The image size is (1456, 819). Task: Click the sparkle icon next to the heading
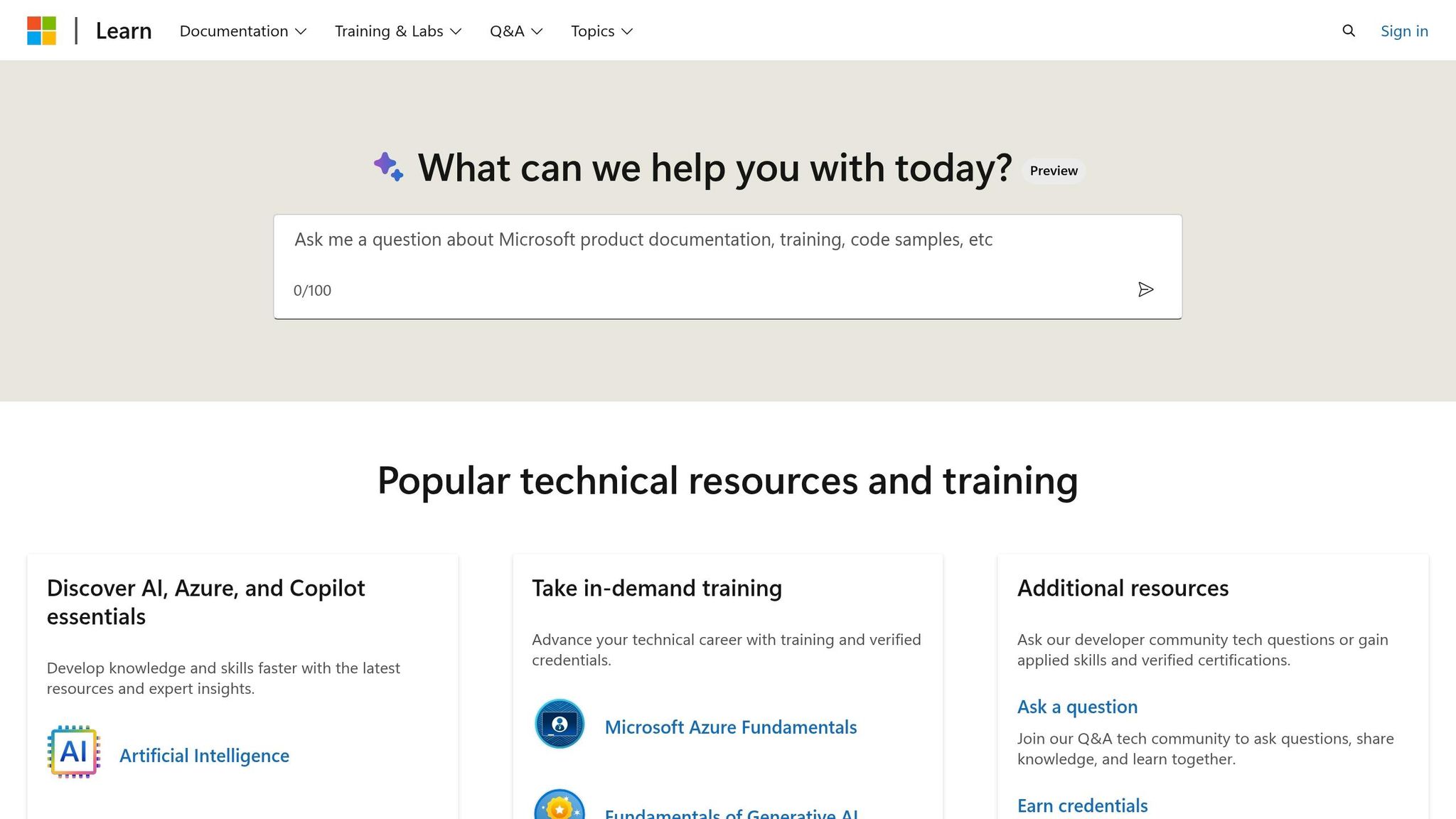pyautogui.click(x=388, y=168)
